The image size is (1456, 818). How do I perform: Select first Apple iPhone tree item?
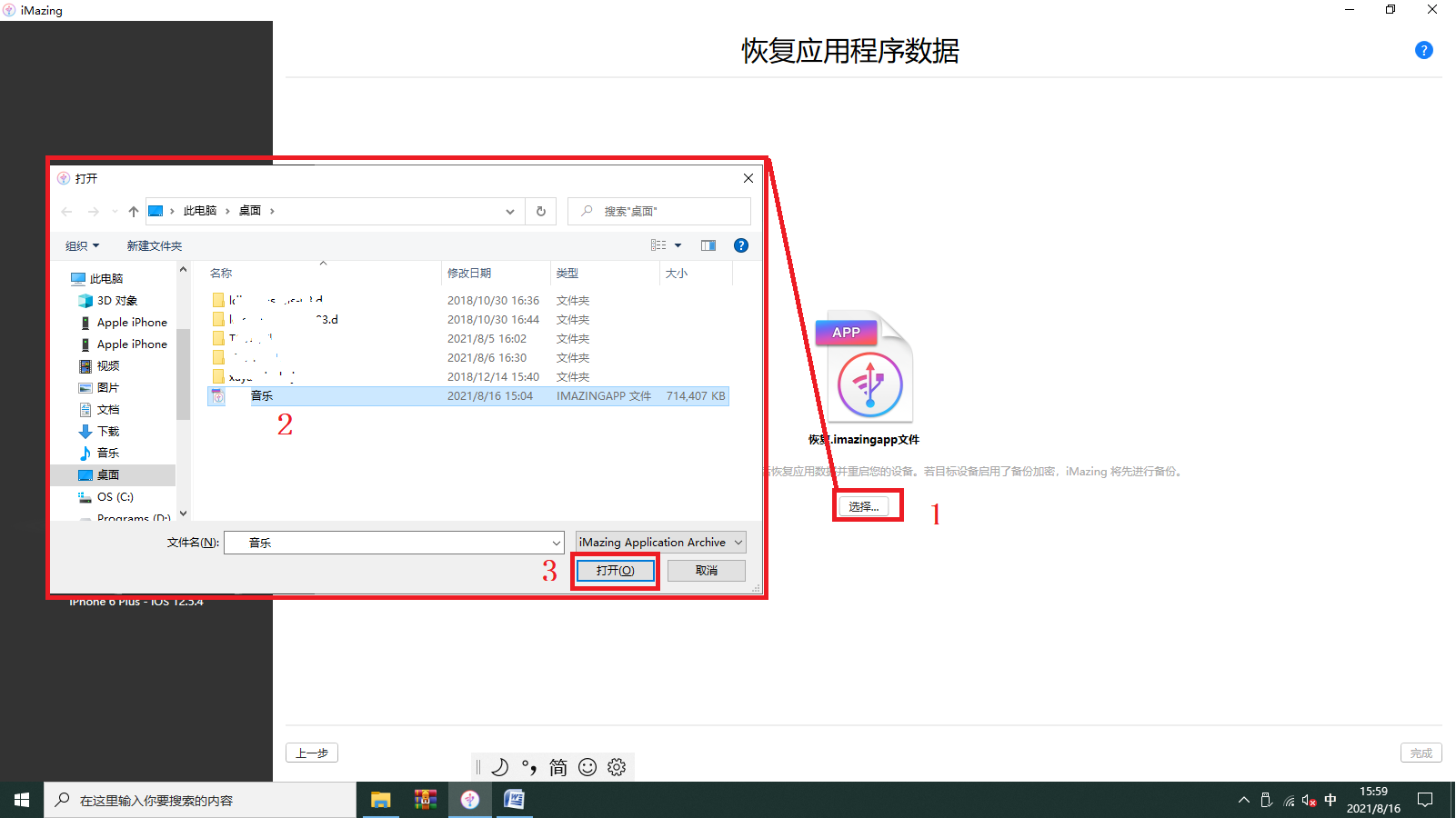point(132,322)
